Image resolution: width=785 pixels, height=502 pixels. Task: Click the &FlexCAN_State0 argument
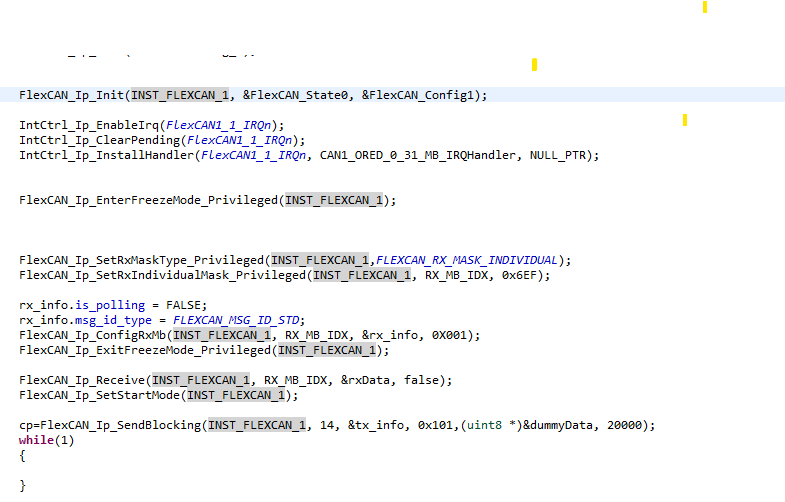(x=295, y=95)
